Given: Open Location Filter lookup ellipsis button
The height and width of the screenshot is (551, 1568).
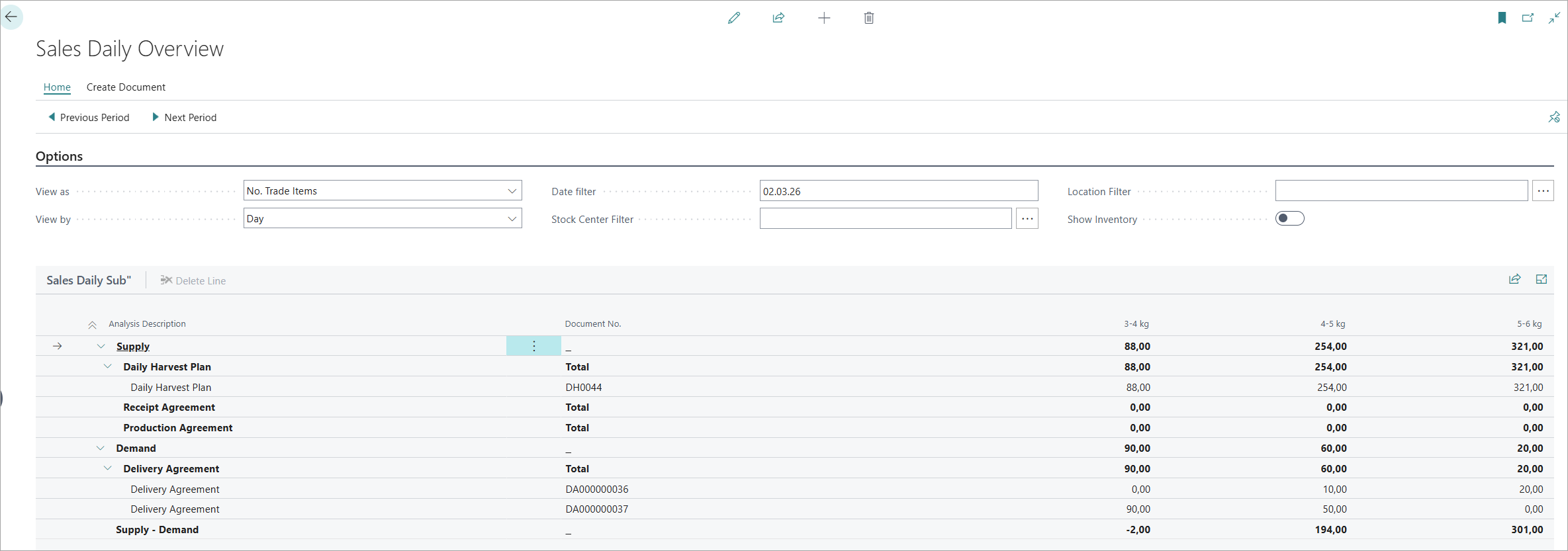Looking at the screenshot, I should coord(1544,191).
